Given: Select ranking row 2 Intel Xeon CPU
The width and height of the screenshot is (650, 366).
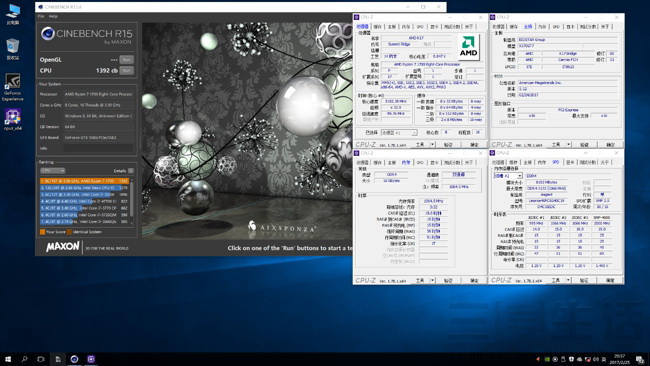Looking at the screenshot, I should click(85, 188).
